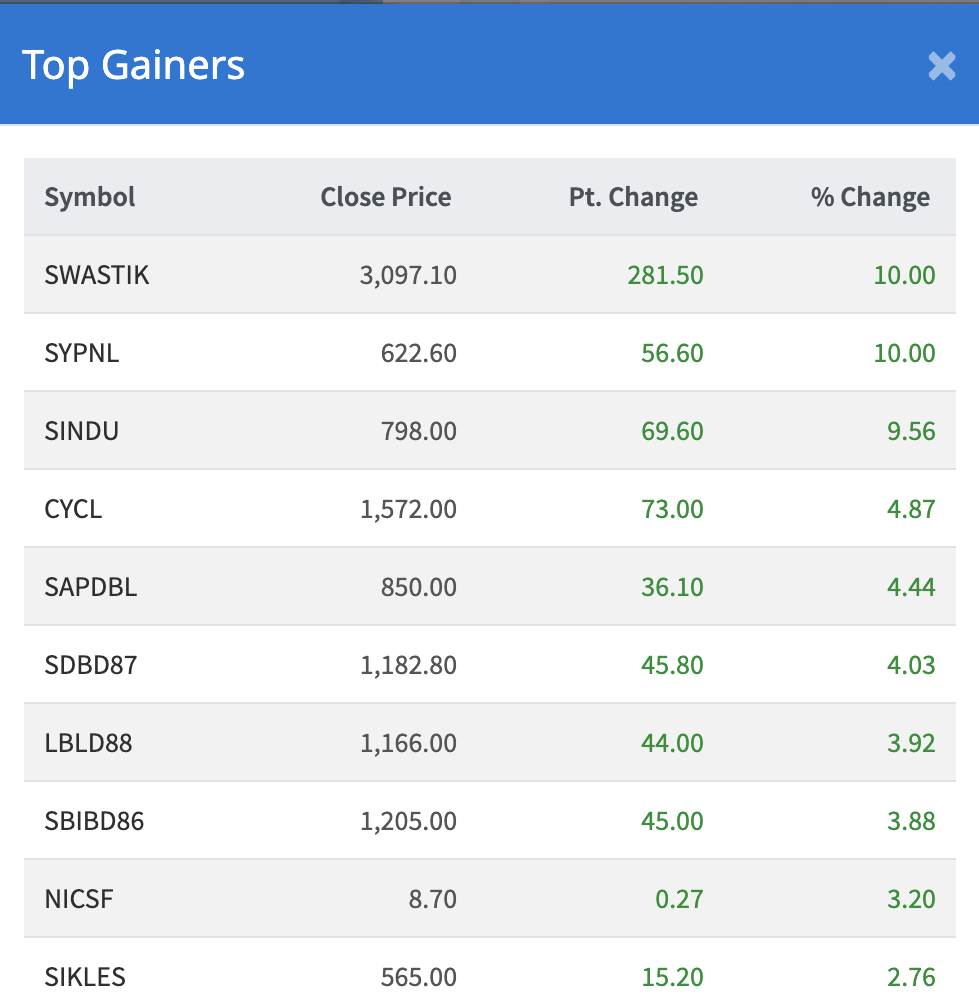Open the SIKLES stock symbol

point(85,977)
